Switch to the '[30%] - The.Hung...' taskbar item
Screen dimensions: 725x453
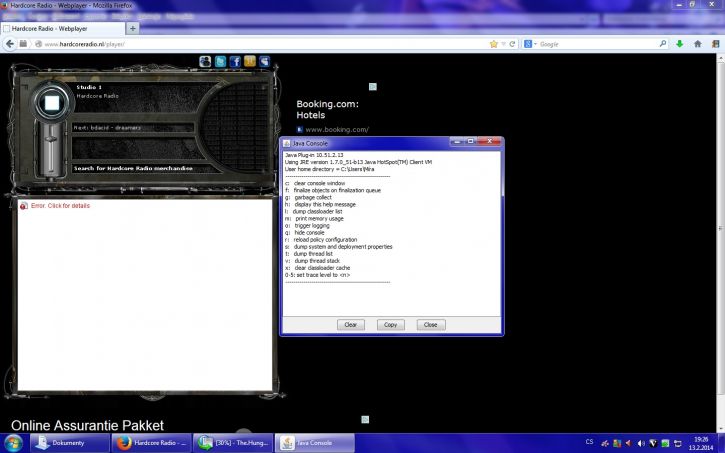[x=233, y=443]
